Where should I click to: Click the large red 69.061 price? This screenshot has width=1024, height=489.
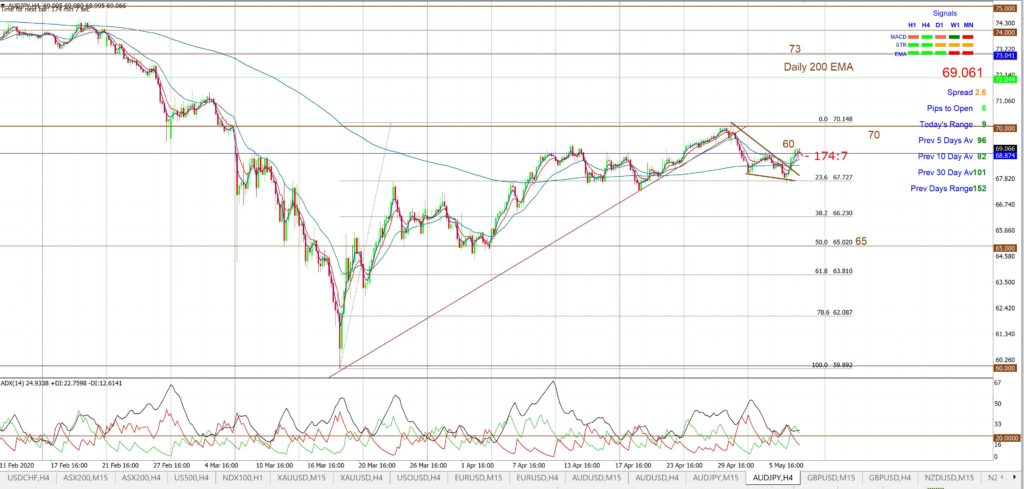963,73
